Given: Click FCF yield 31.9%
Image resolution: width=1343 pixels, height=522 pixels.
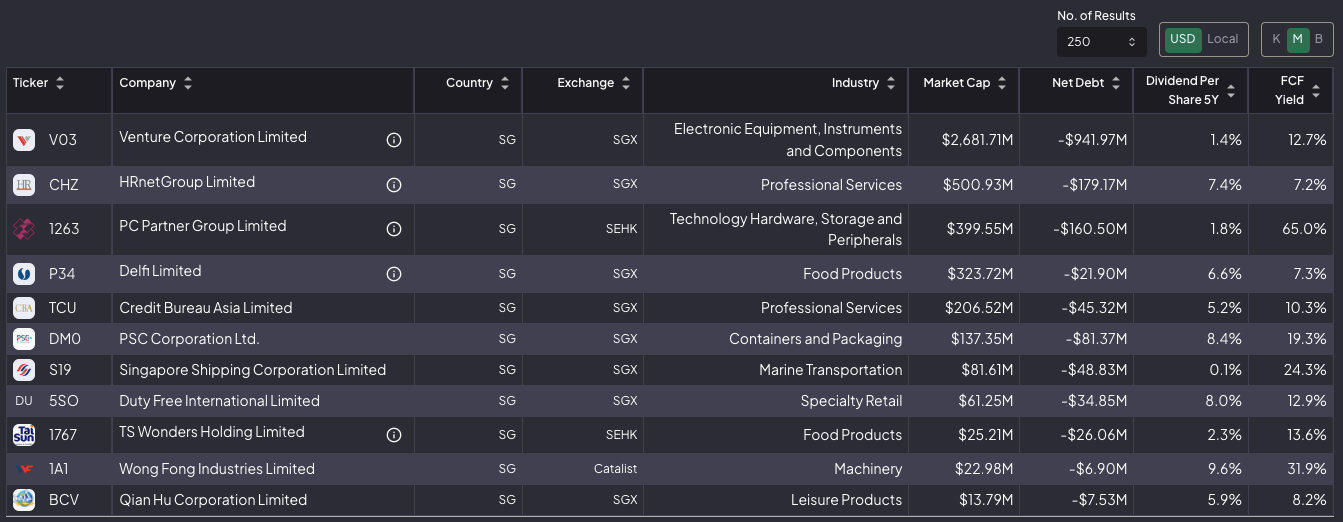Looking at the screenshot, I should tap(1305, 469).
